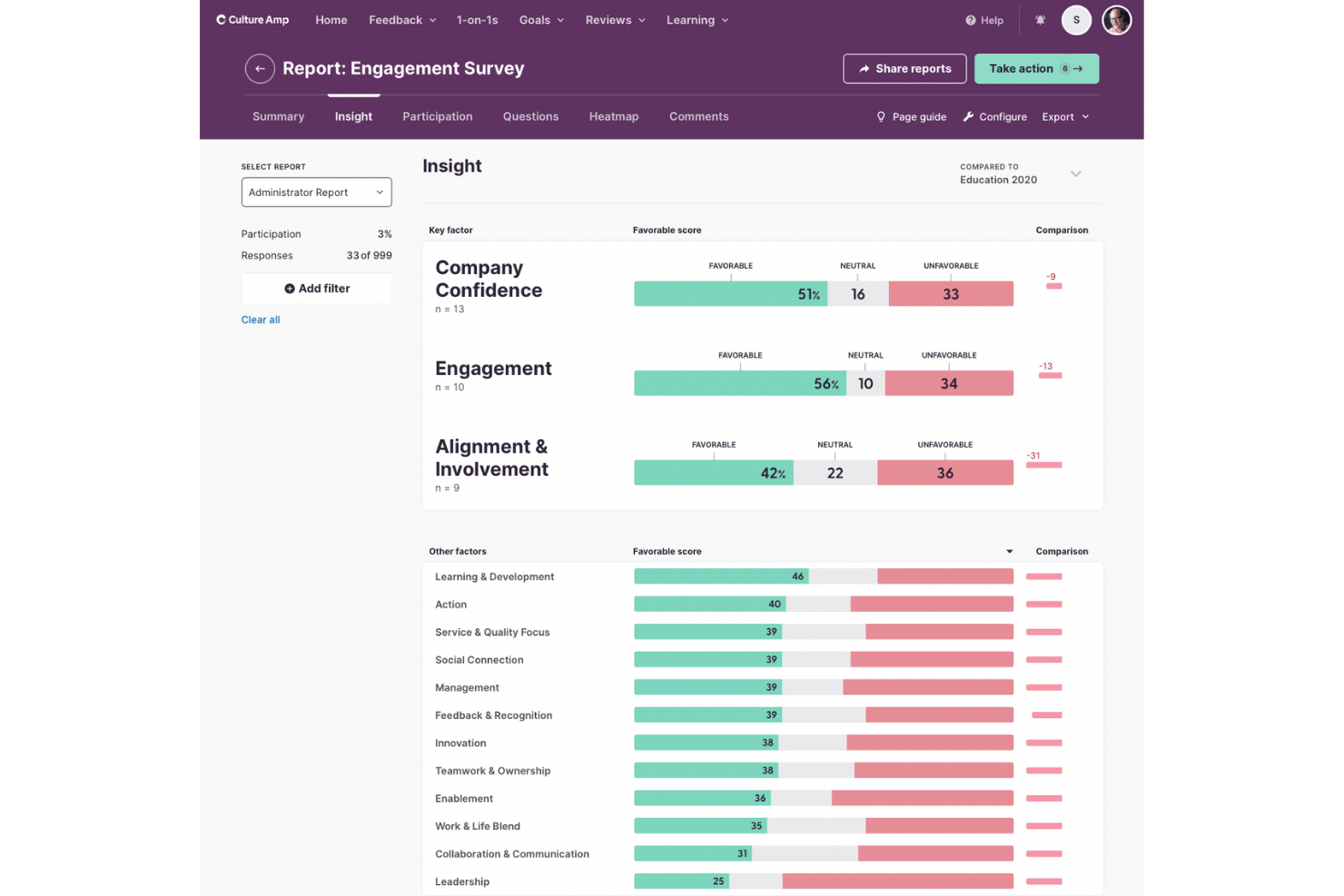Click Share reports button

coord(904,69)
